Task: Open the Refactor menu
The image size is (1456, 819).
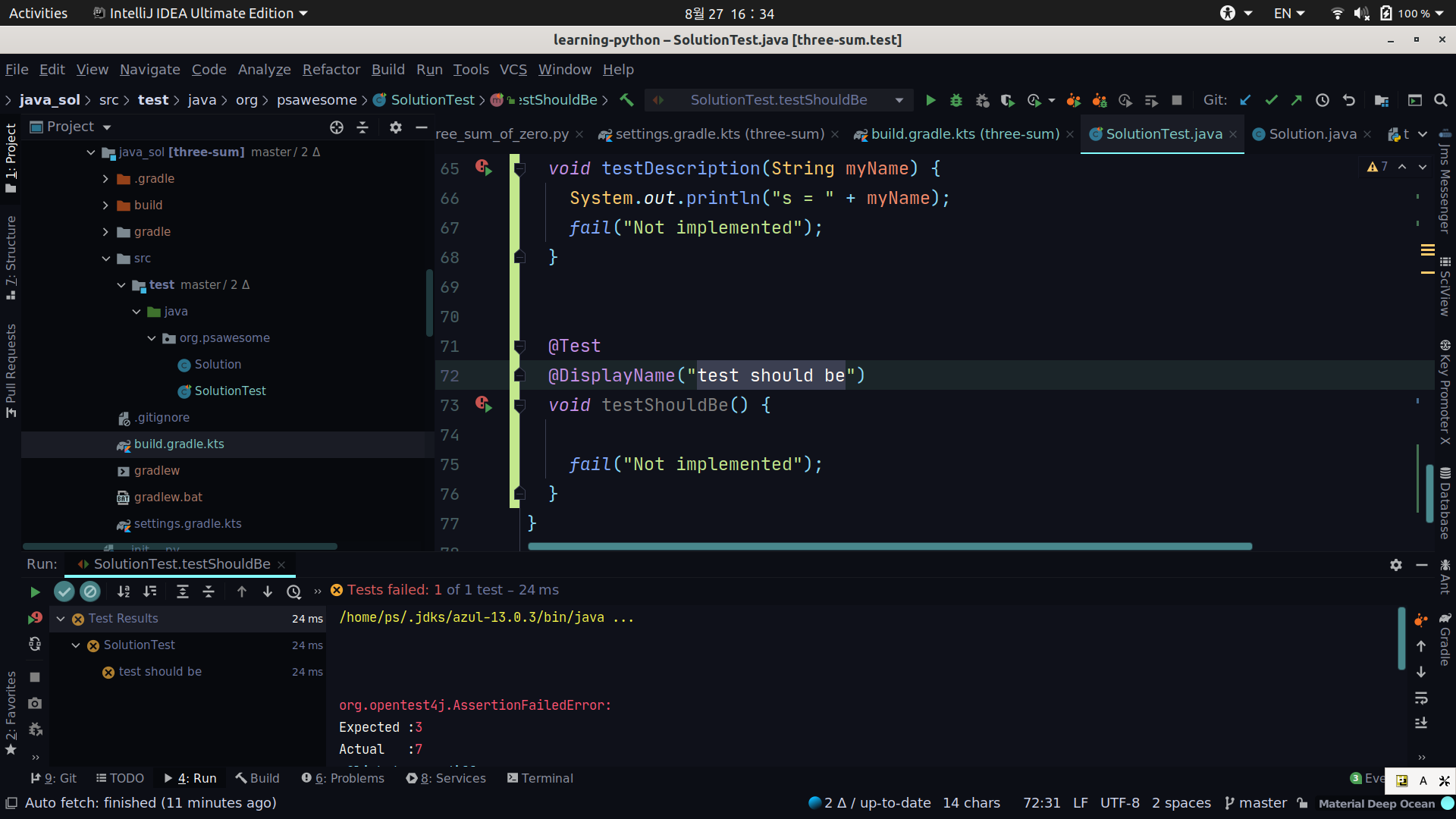Action: 331,70
